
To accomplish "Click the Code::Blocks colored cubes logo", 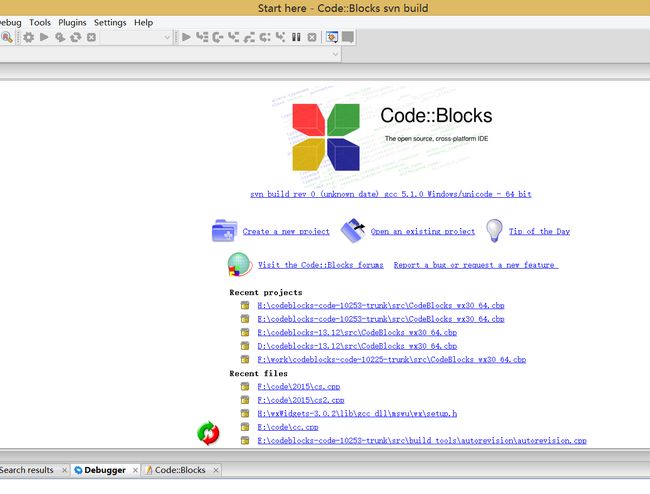I will [x=326, y=137].
